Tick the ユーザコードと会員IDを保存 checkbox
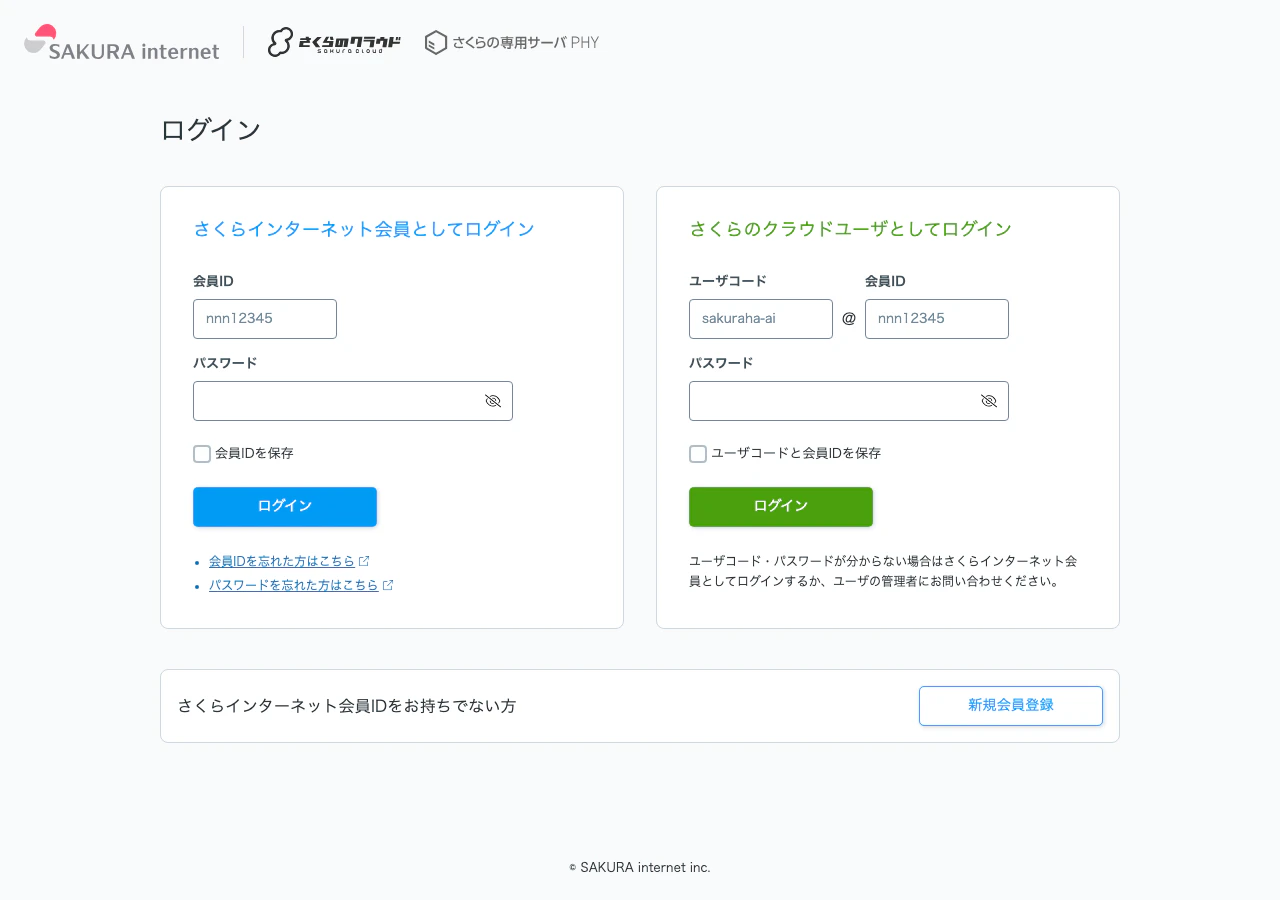 pos(698,454)
